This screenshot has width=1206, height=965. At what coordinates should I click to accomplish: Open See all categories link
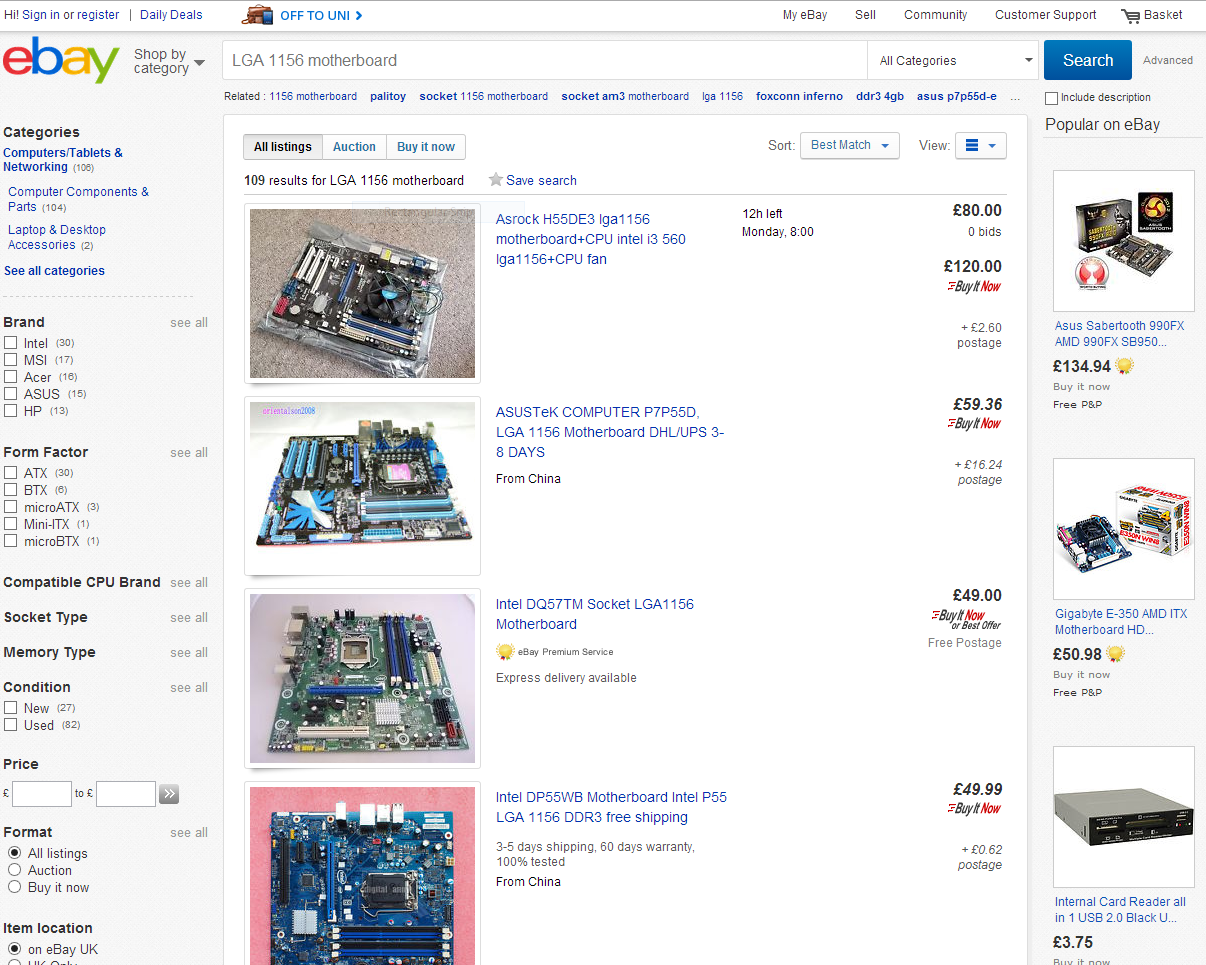point(54,271)
